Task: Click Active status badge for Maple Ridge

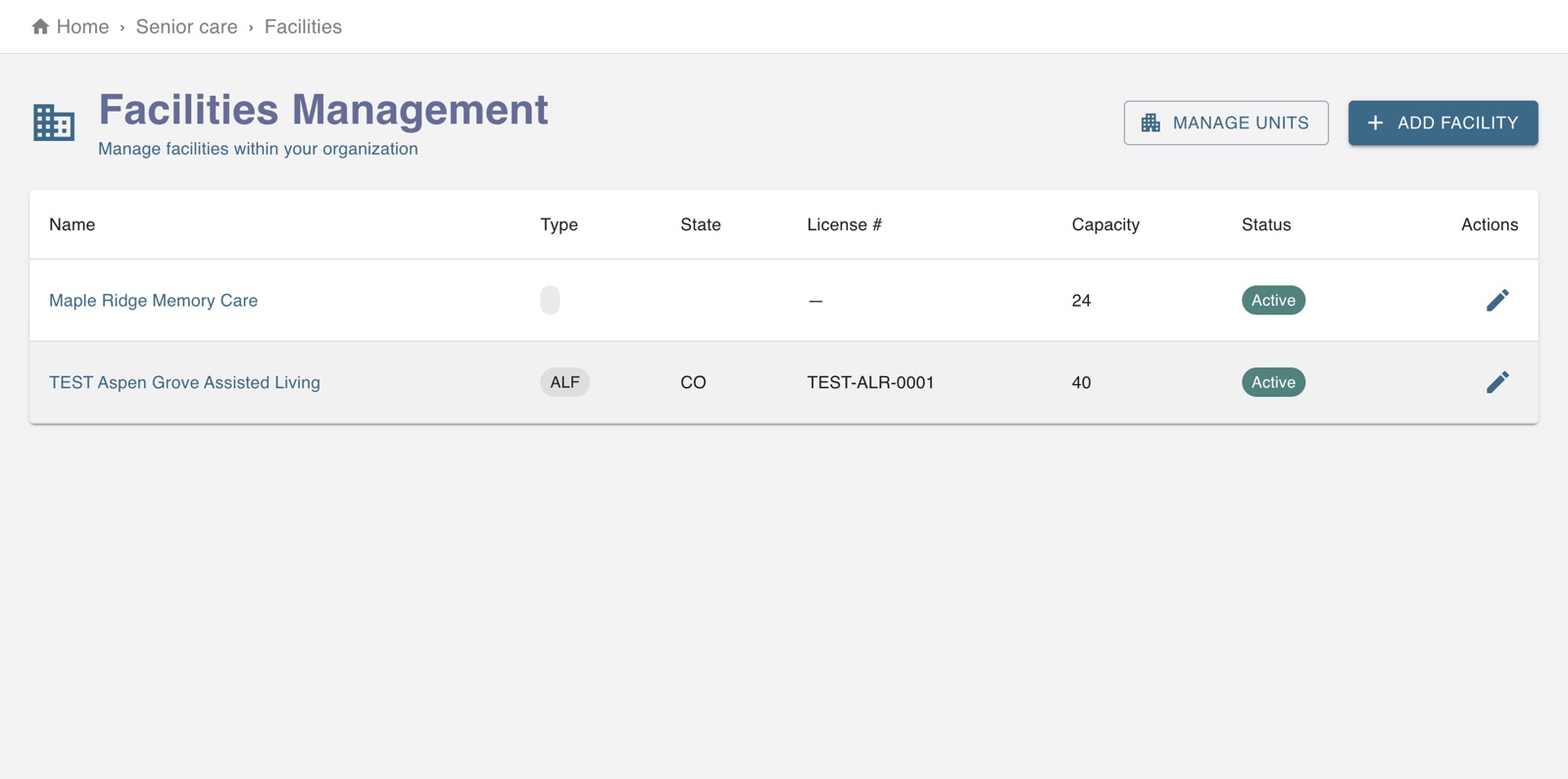Action: click(1273, 300)
